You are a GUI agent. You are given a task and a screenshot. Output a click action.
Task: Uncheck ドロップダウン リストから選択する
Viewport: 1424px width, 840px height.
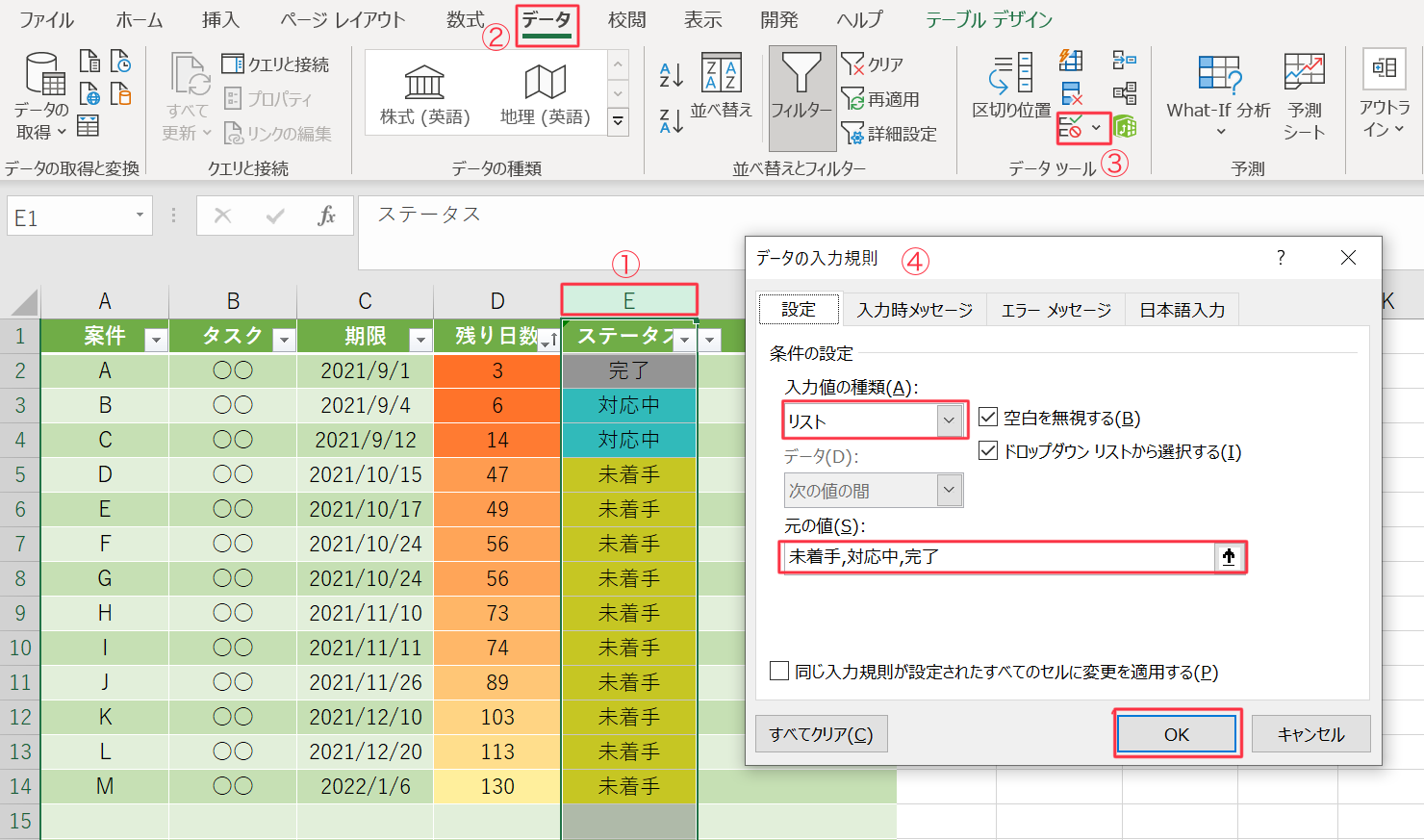point(988,450)
